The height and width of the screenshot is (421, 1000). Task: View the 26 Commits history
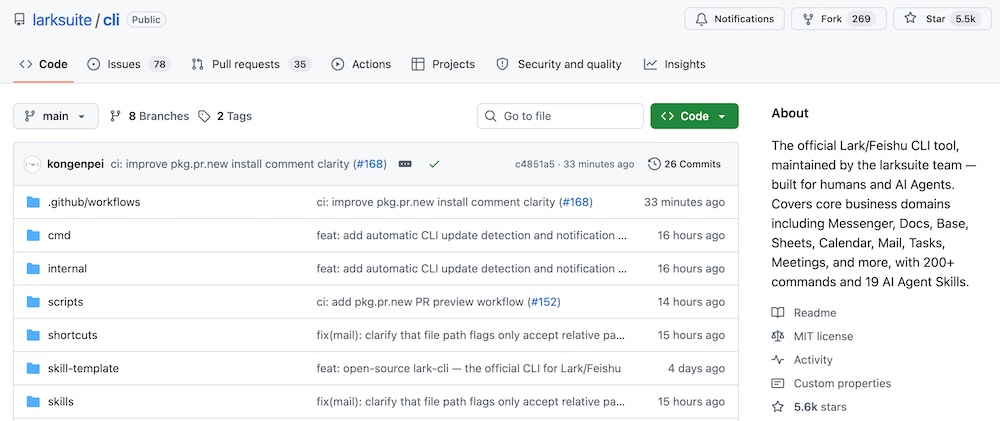684,164
